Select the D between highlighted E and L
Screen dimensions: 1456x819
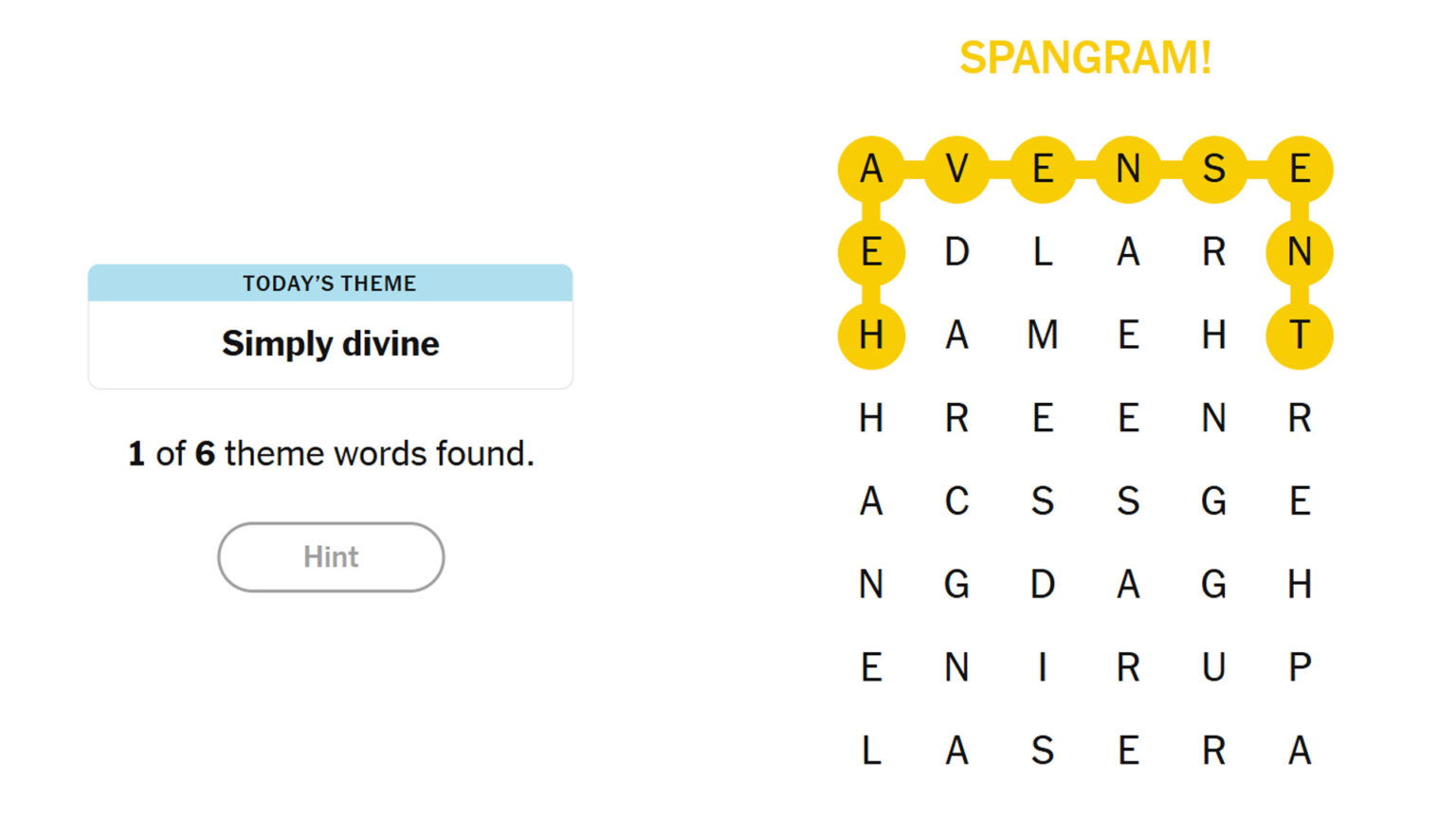(x=956, y=252)
